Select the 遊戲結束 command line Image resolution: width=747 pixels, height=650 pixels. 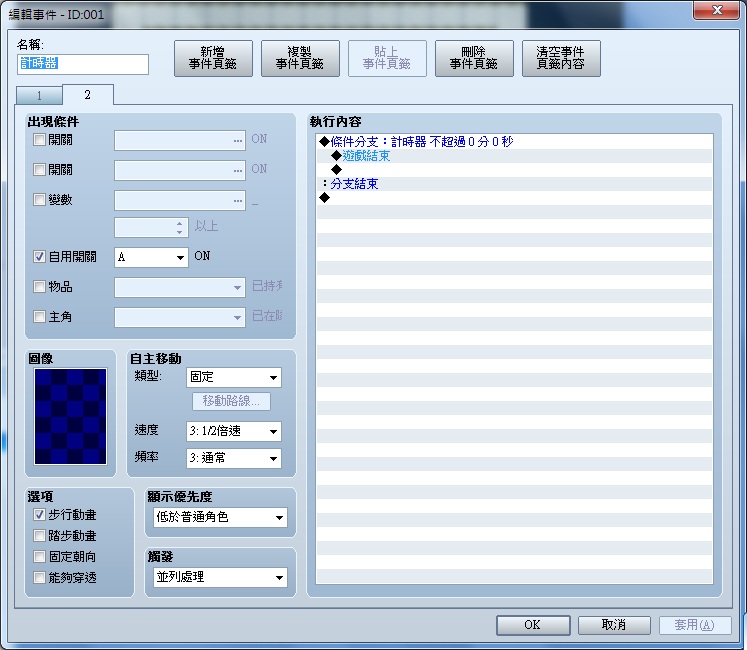tap(515, 156)
